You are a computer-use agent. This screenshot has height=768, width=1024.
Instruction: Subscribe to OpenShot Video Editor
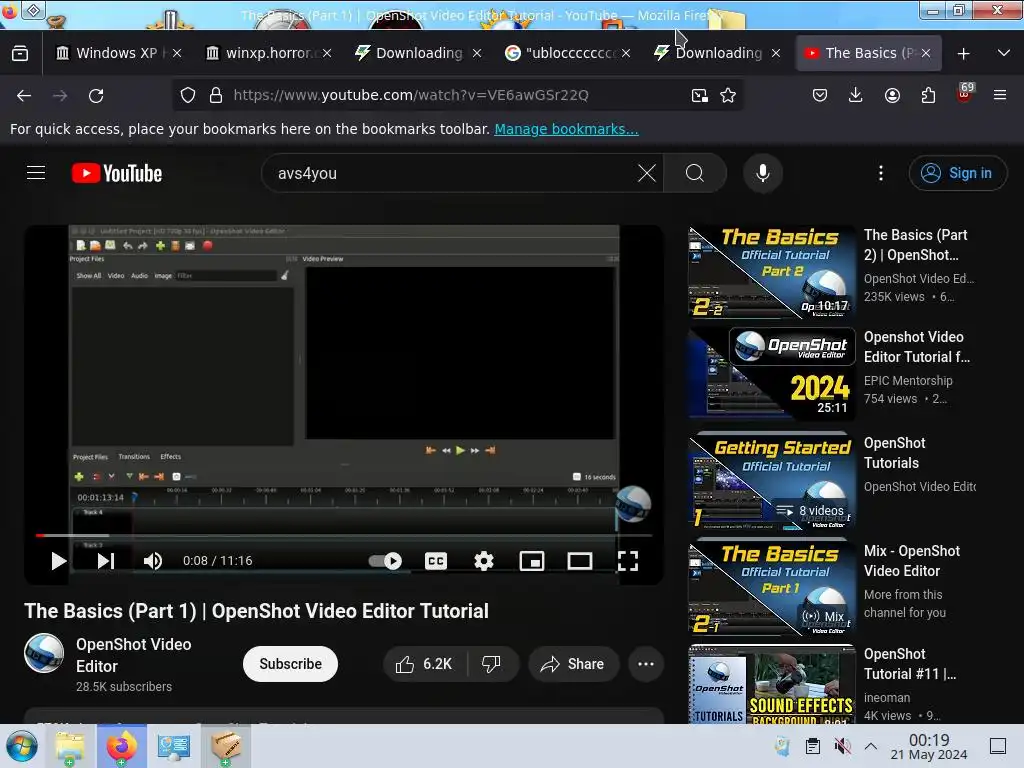tap(290, 664)
